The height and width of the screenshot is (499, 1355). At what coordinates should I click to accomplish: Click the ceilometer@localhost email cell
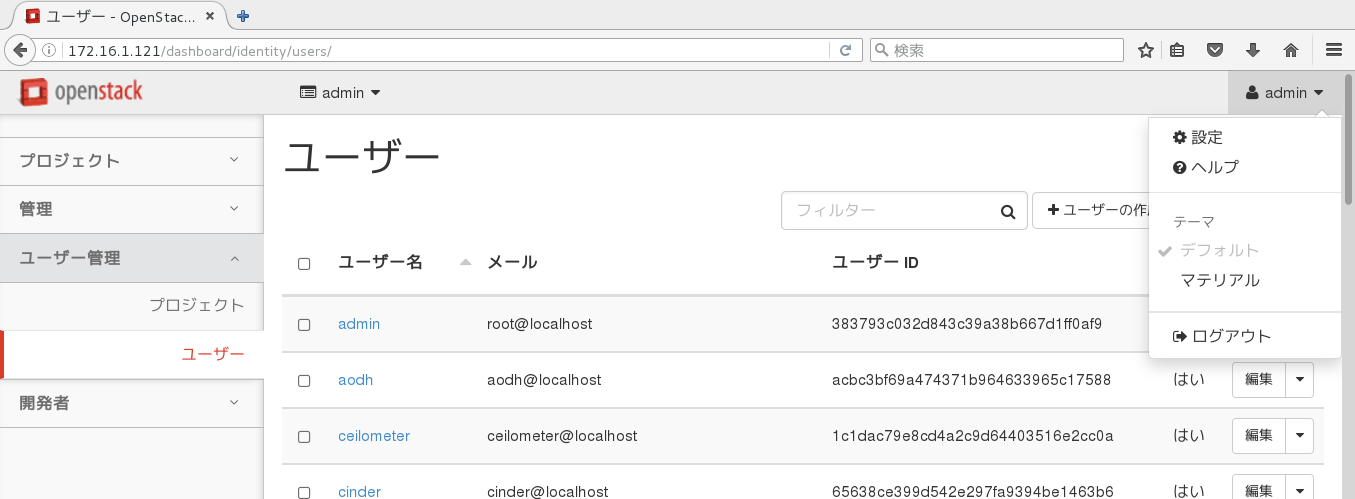562,436
